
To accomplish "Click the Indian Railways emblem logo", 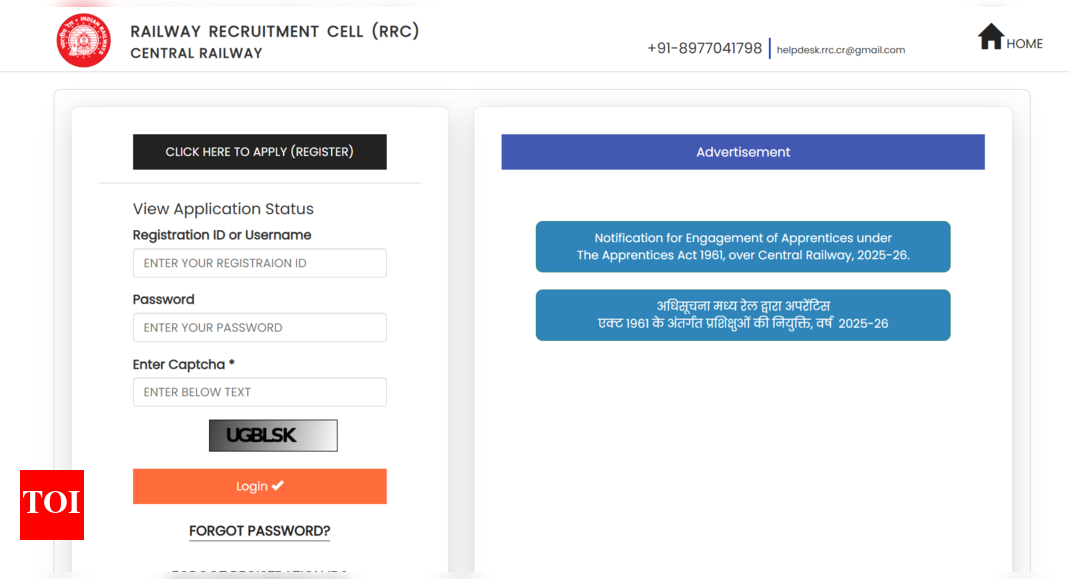I will tap(84, 41).
